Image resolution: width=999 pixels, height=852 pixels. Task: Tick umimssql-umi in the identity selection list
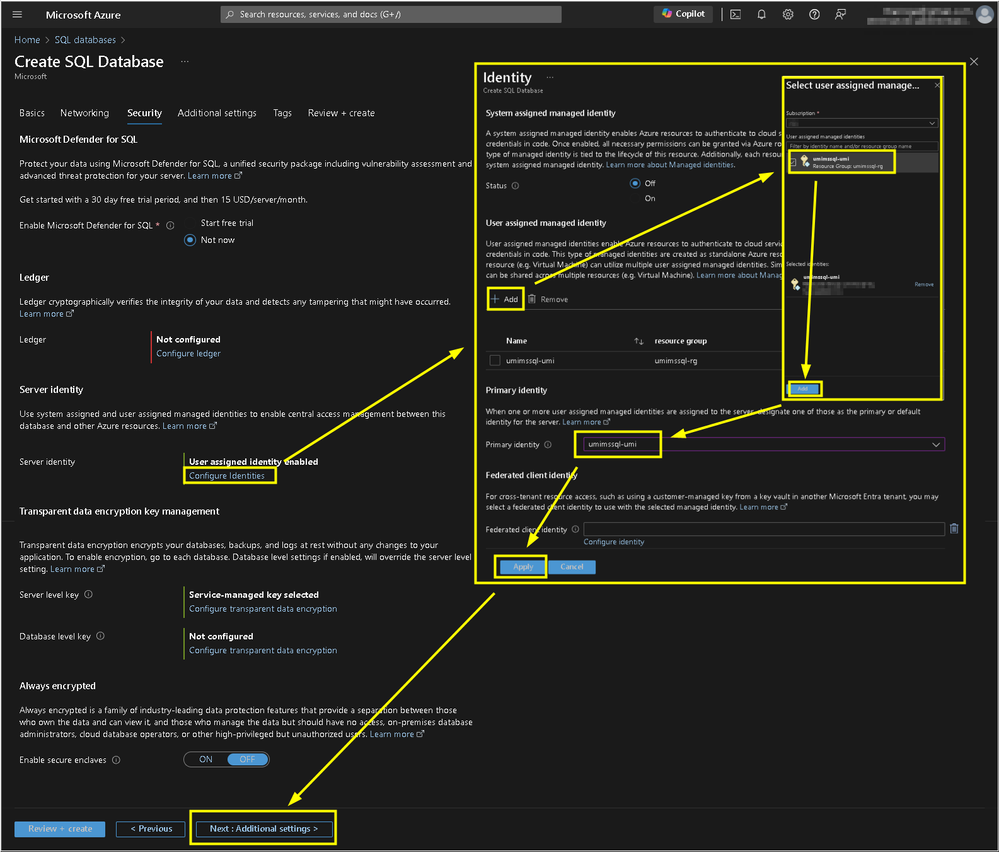point(793,162)
